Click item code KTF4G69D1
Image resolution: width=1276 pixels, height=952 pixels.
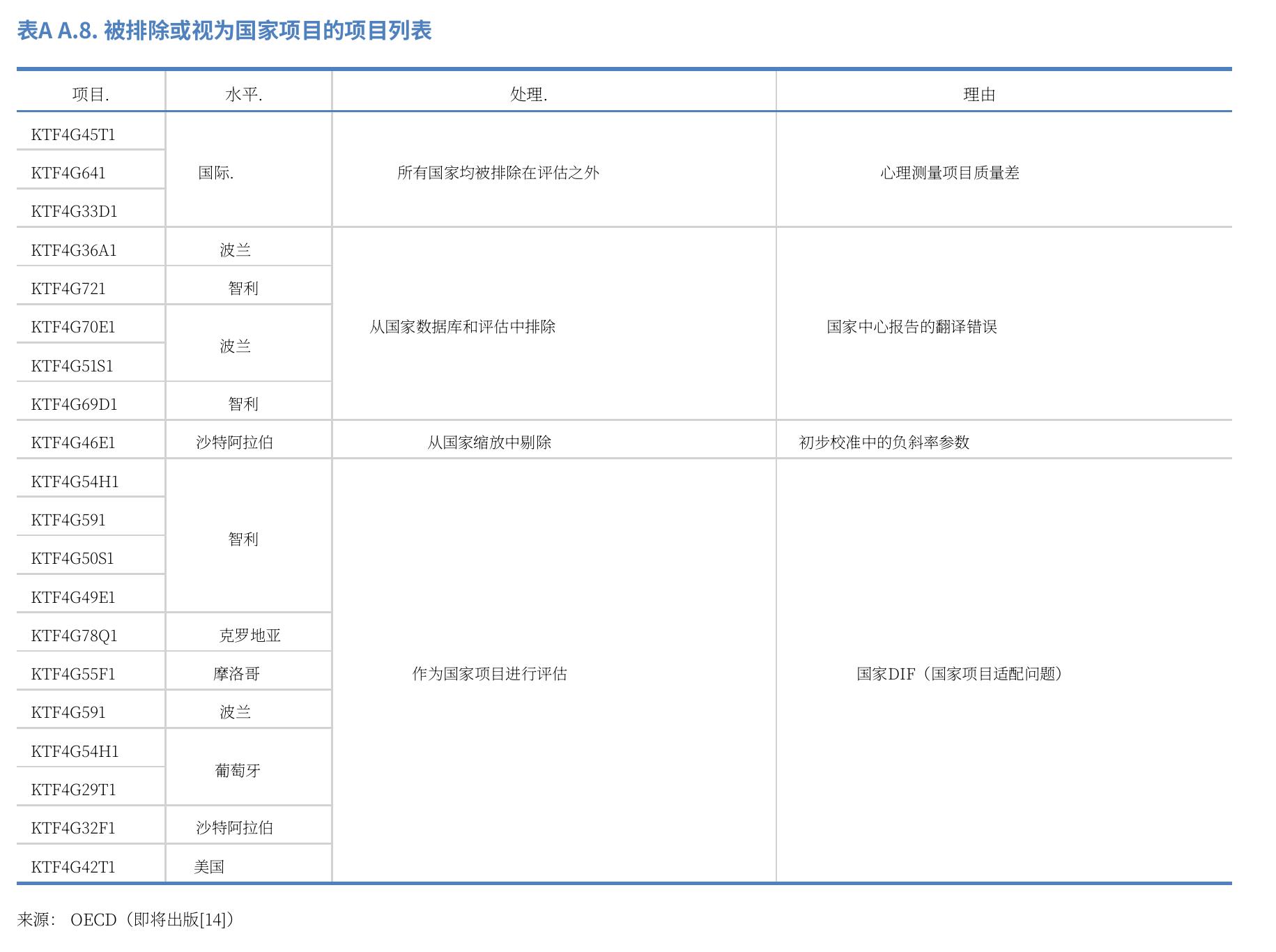coord(75,404)
